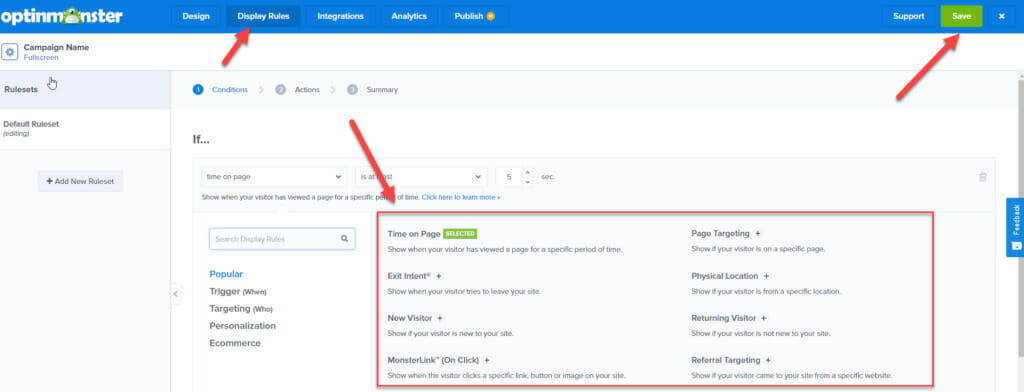Viewport: 1024px width, 392px height.
Task: Open the Analytics tab
Action: click(409, 16)
